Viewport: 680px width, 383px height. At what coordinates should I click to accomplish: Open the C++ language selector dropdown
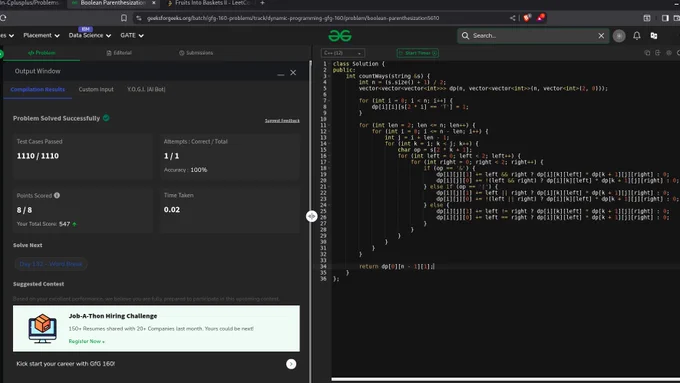coord(343,53)
